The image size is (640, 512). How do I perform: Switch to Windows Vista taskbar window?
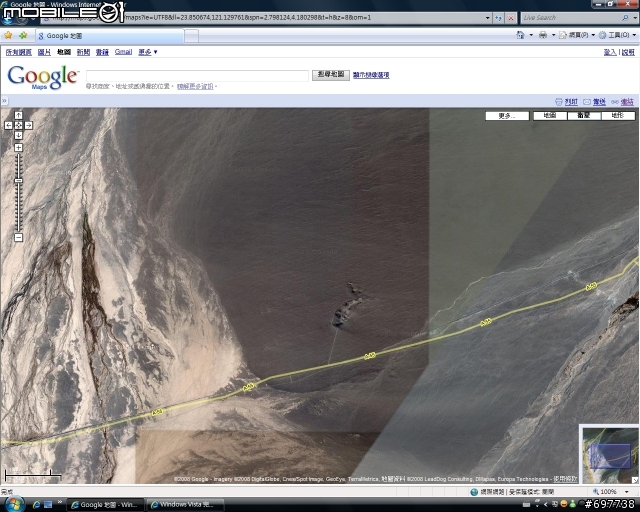[x=185, y=505]
